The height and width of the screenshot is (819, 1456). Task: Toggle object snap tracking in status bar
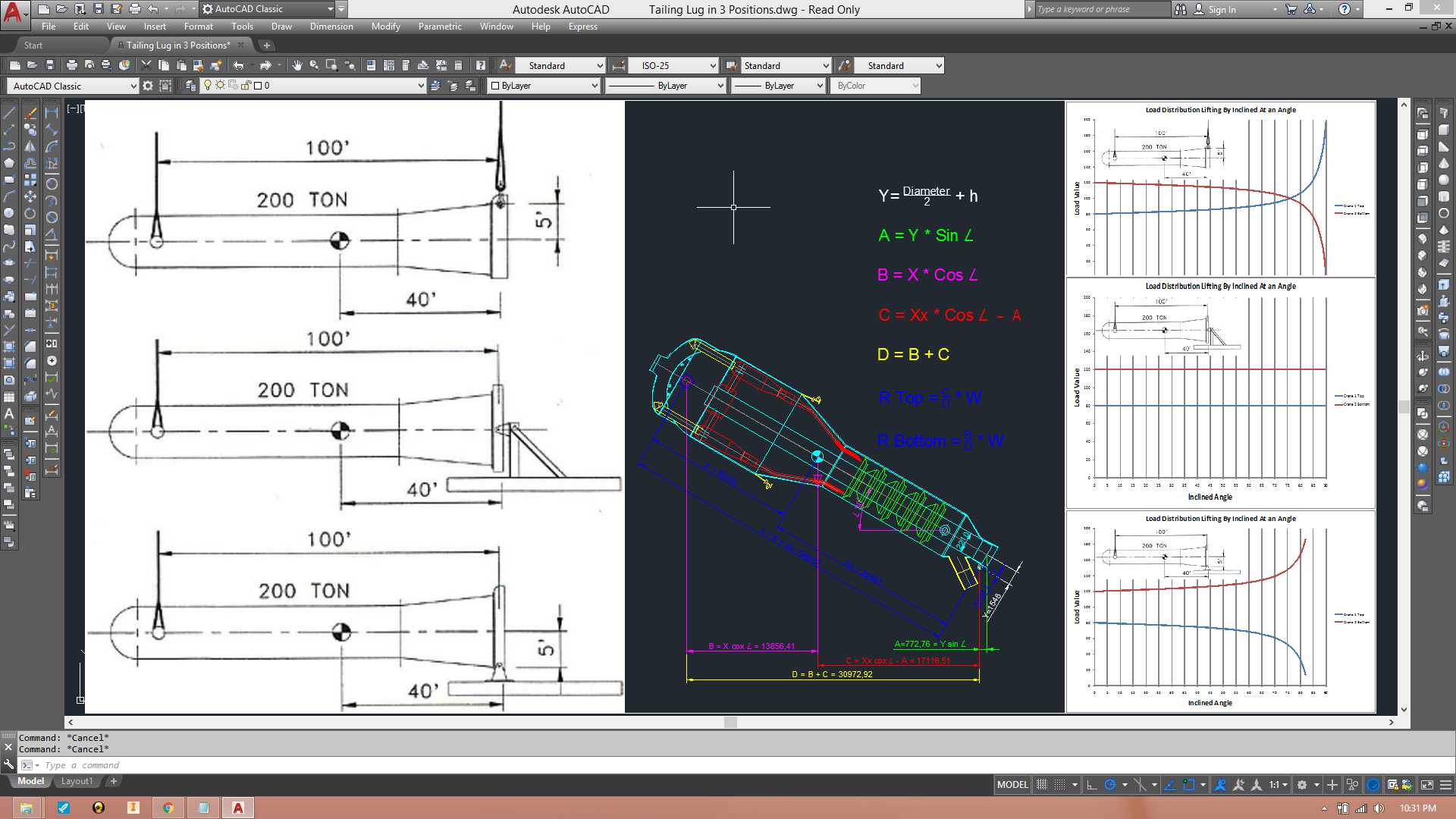pos(1170,785)
